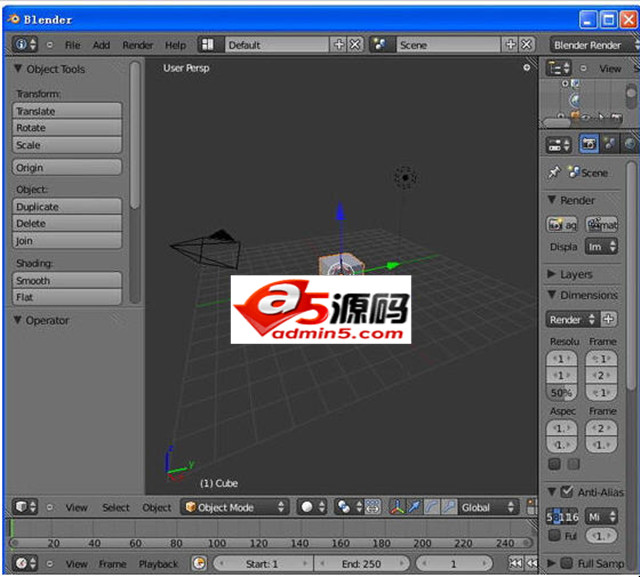Toggle the Full Samp panel checkbox
This screenshot has width=640, height=577.
coord(567,564)
